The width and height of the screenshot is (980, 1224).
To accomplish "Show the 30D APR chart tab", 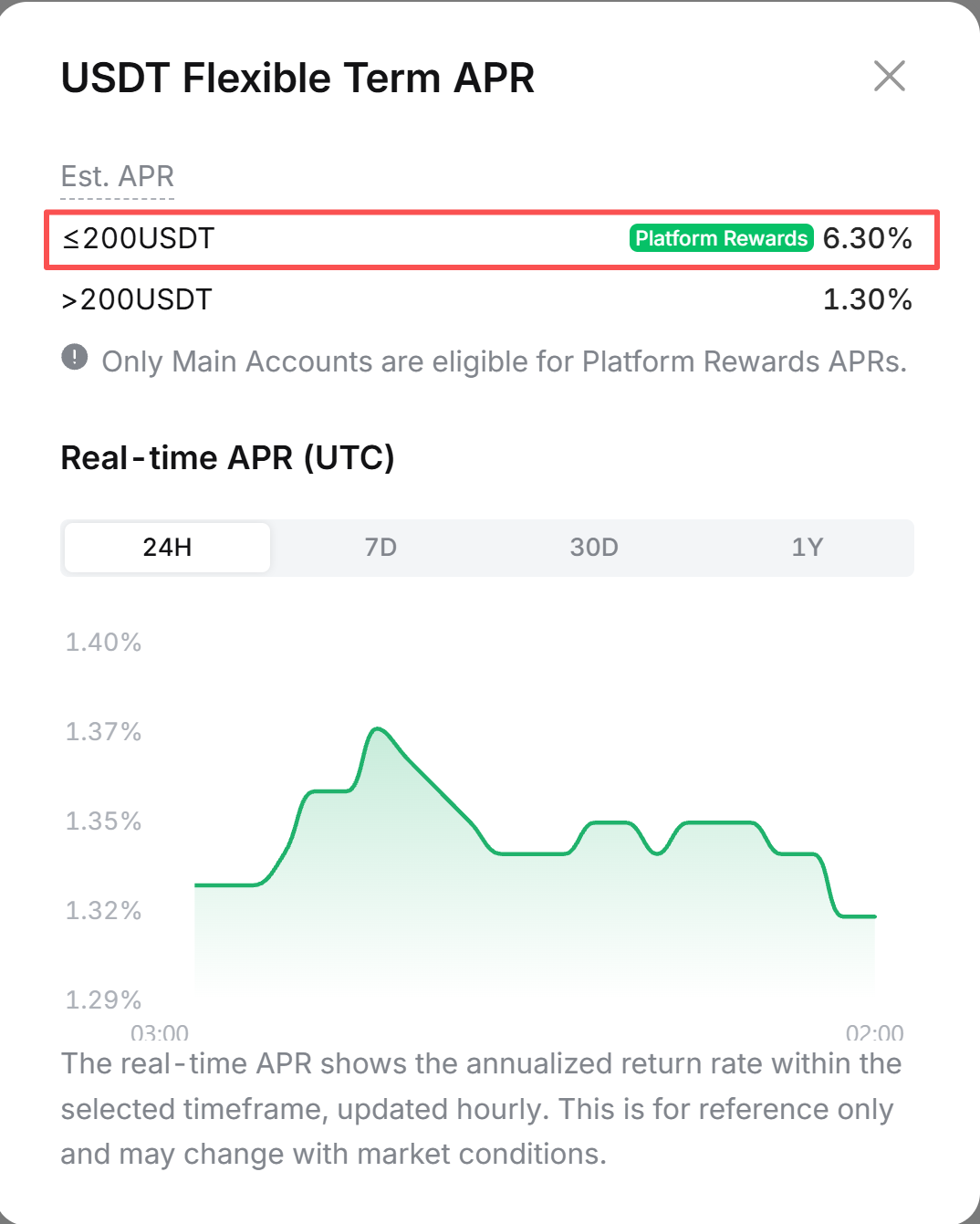I will [594, 548].
